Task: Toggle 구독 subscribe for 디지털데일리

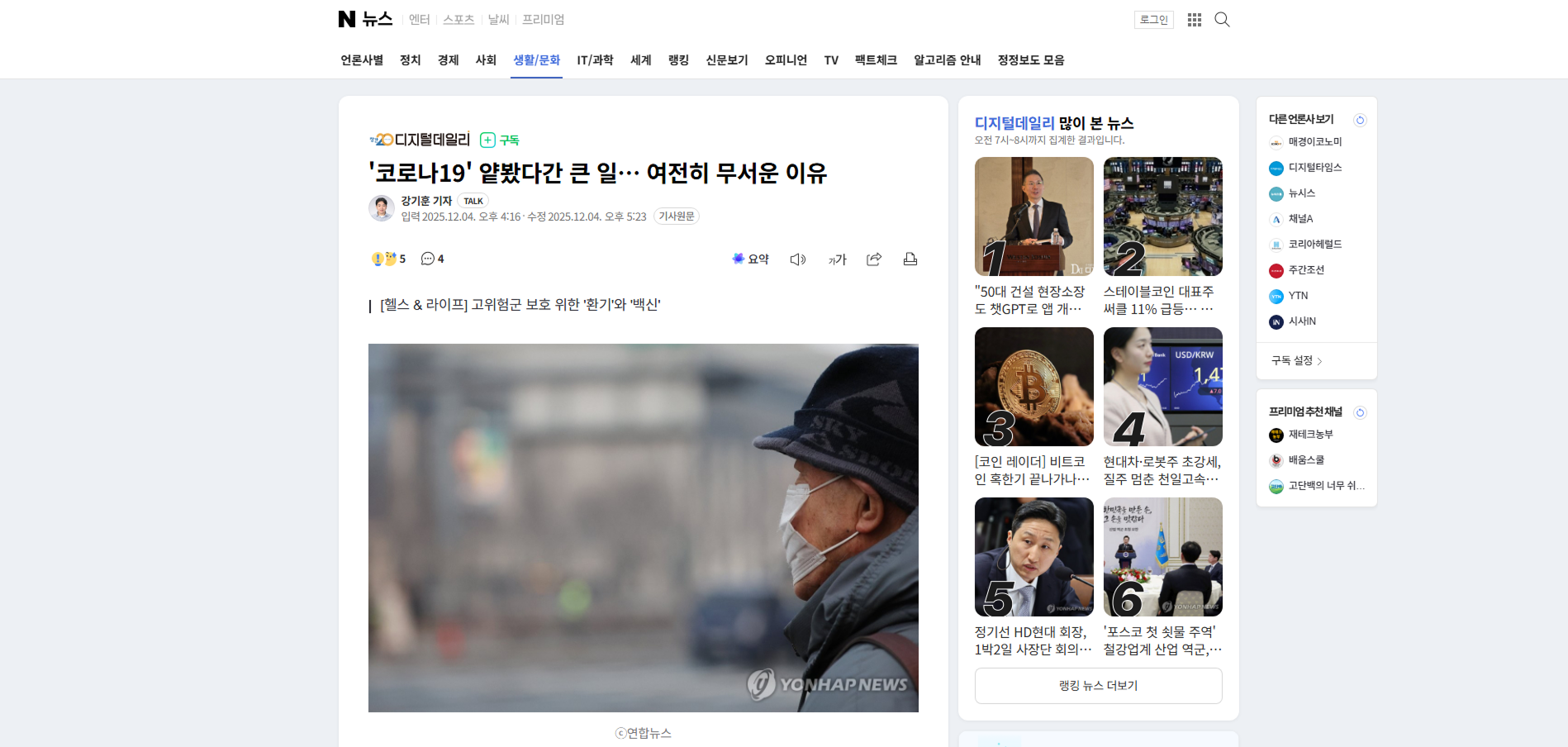Action: (x=500, y=140)
